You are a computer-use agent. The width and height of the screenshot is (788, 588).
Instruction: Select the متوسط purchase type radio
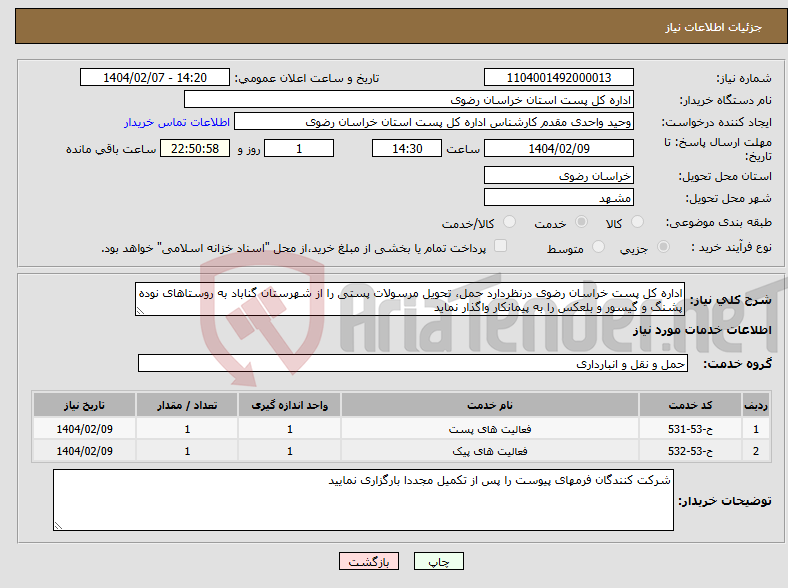tap(598, 247)
